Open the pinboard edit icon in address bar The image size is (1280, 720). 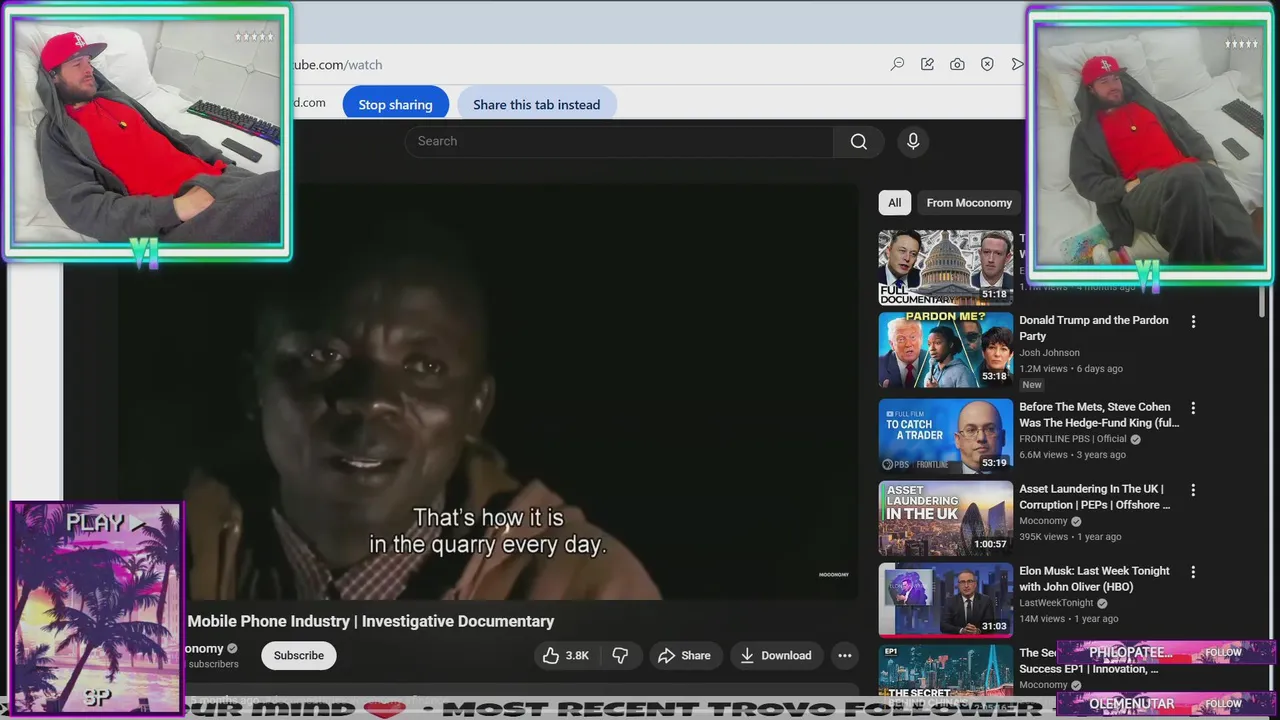[928, 64]
